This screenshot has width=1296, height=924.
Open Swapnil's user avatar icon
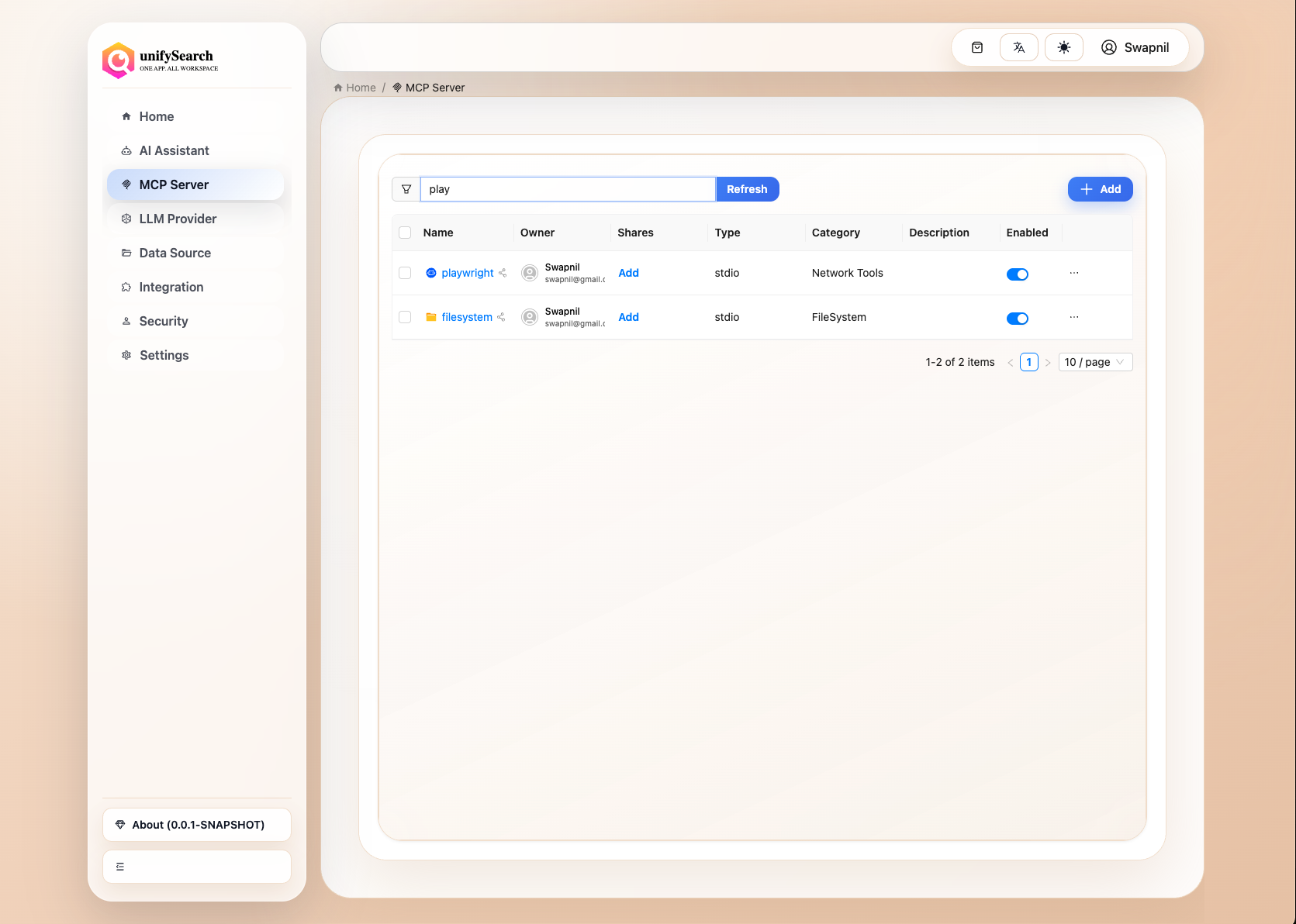(1108, 47)
